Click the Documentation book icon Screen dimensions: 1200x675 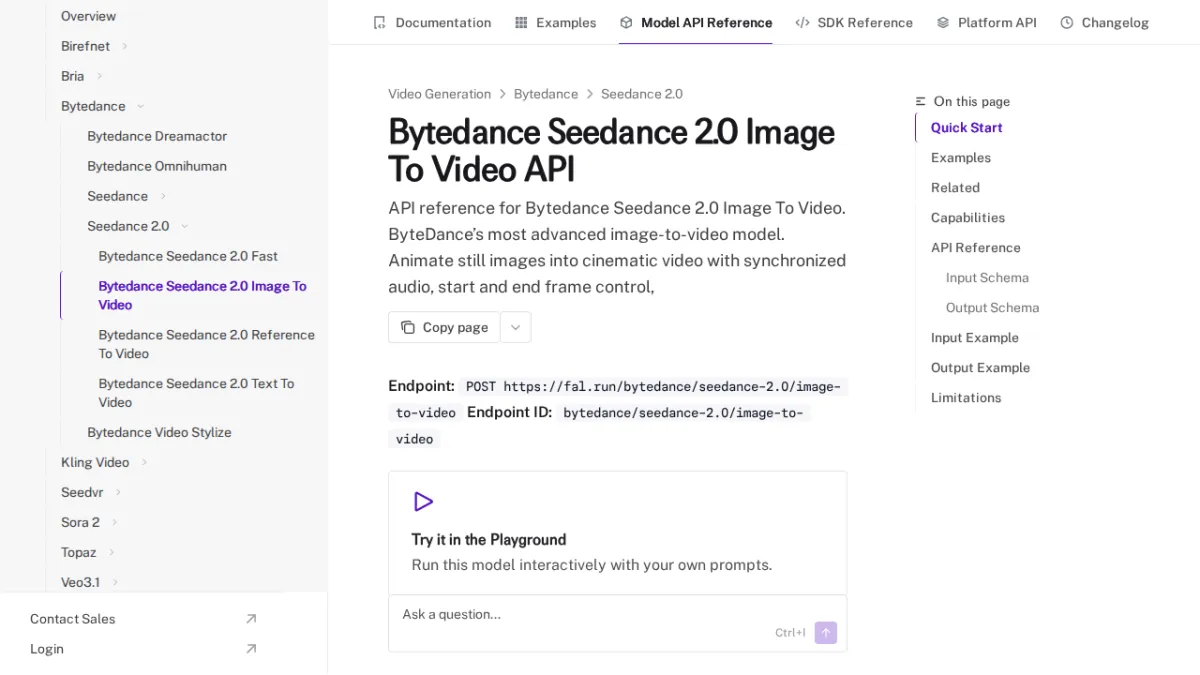pos(379,22)
